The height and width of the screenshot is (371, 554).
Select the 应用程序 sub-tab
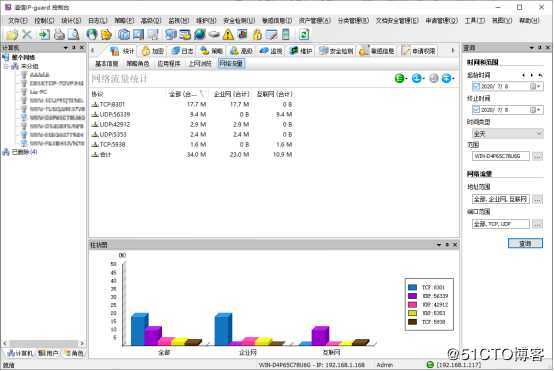pos(169,64)
